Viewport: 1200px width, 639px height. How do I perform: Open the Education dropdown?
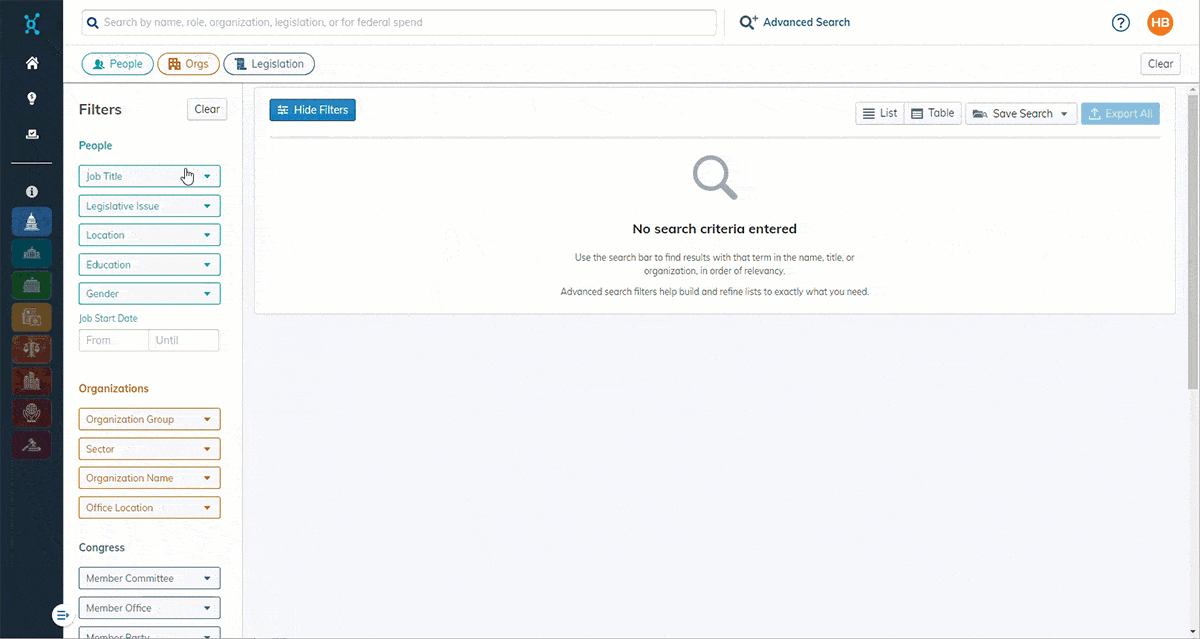pyautogui.click(x=150, y=265)
